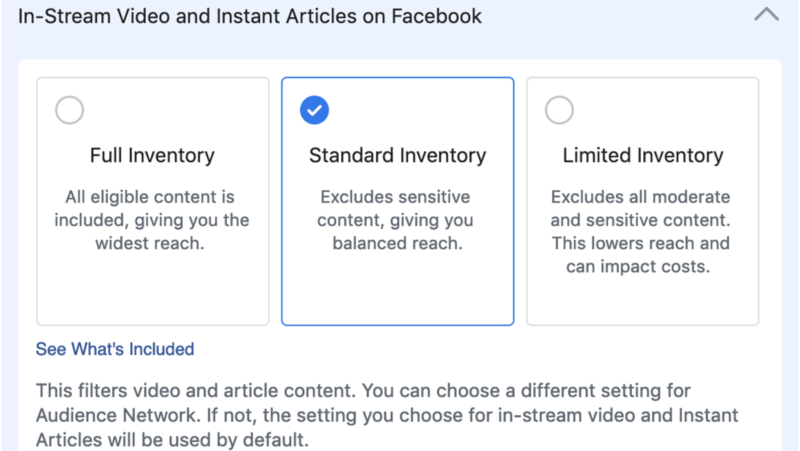800x451 pixels.
Task: Click the Standard Inventory card title
Action: click(x=397, y=156)
